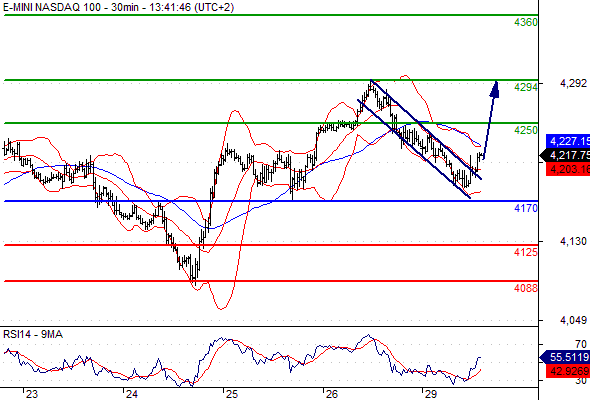Click the 4,049 price axis value
Viewport: 590px width, 400px height.
coord(573,320)
